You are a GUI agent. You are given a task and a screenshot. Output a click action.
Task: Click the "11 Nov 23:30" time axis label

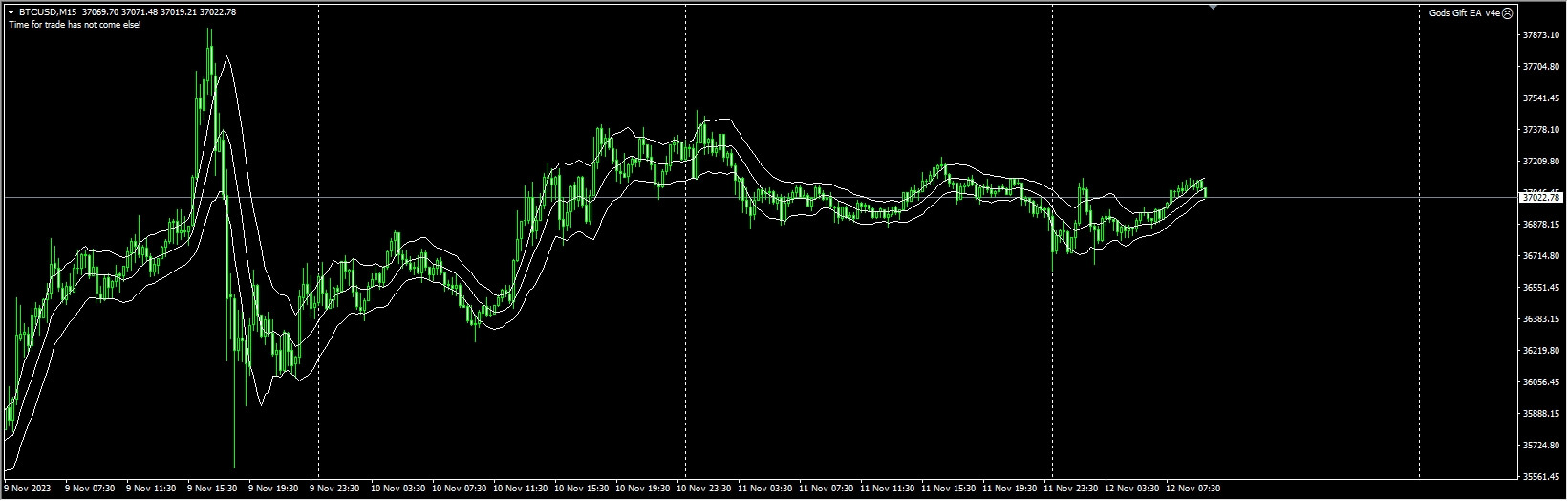1070,489
